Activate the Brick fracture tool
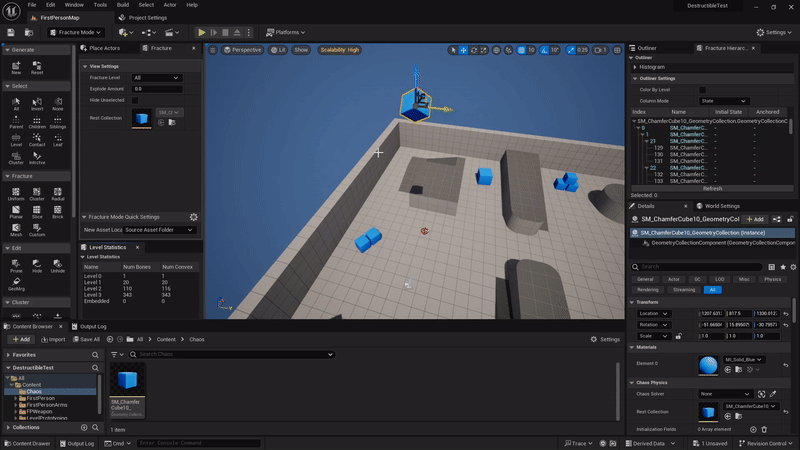800x450 pixels. 58,212
